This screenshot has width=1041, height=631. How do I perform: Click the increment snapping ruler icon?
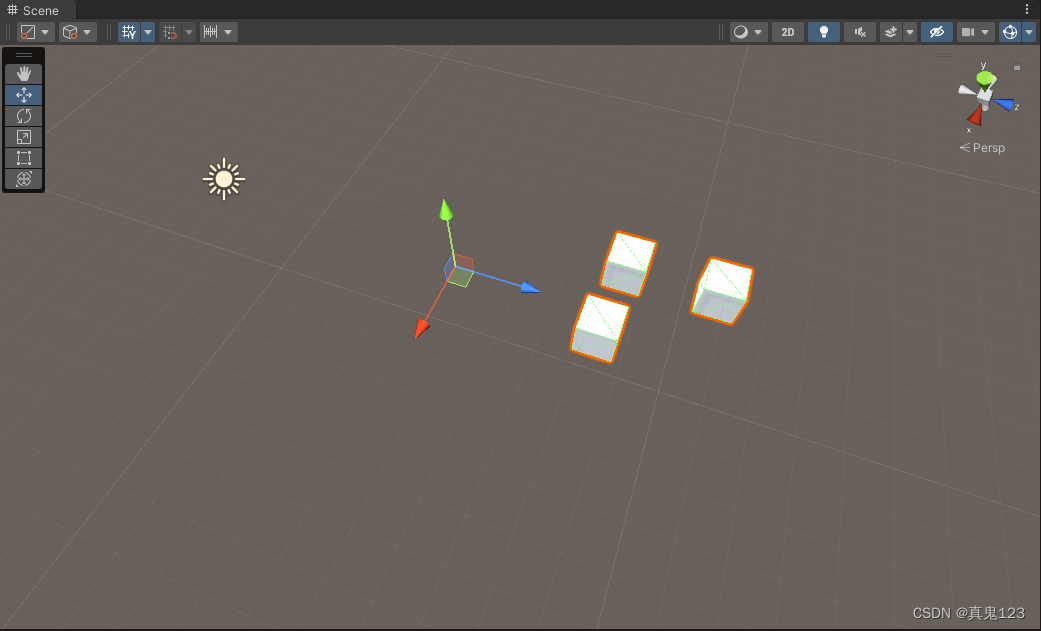pos(210,32)
